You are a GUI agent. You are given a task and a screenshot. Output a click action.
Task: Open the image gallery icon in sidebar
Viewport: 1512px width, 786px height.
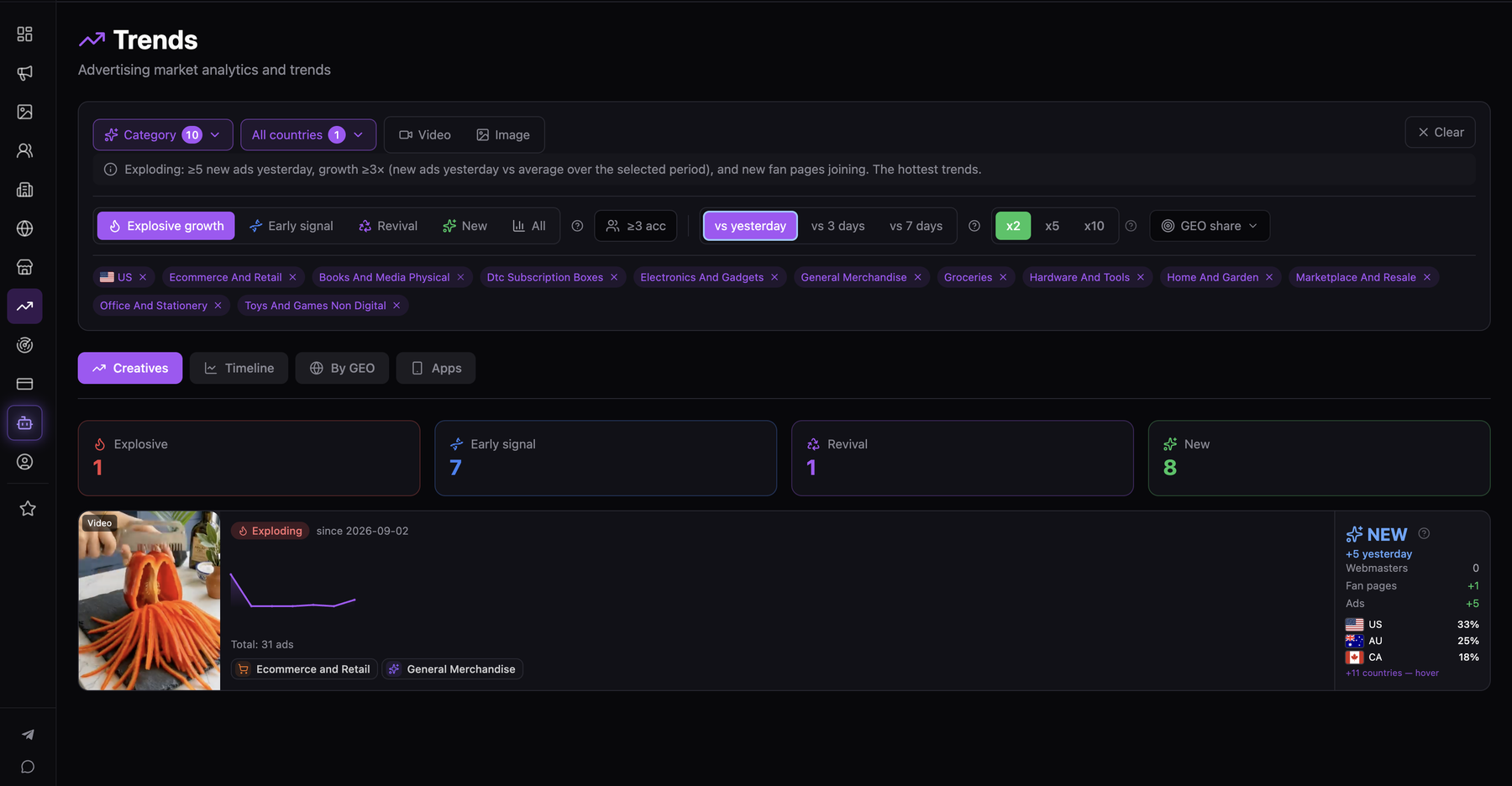coord(24,112)
